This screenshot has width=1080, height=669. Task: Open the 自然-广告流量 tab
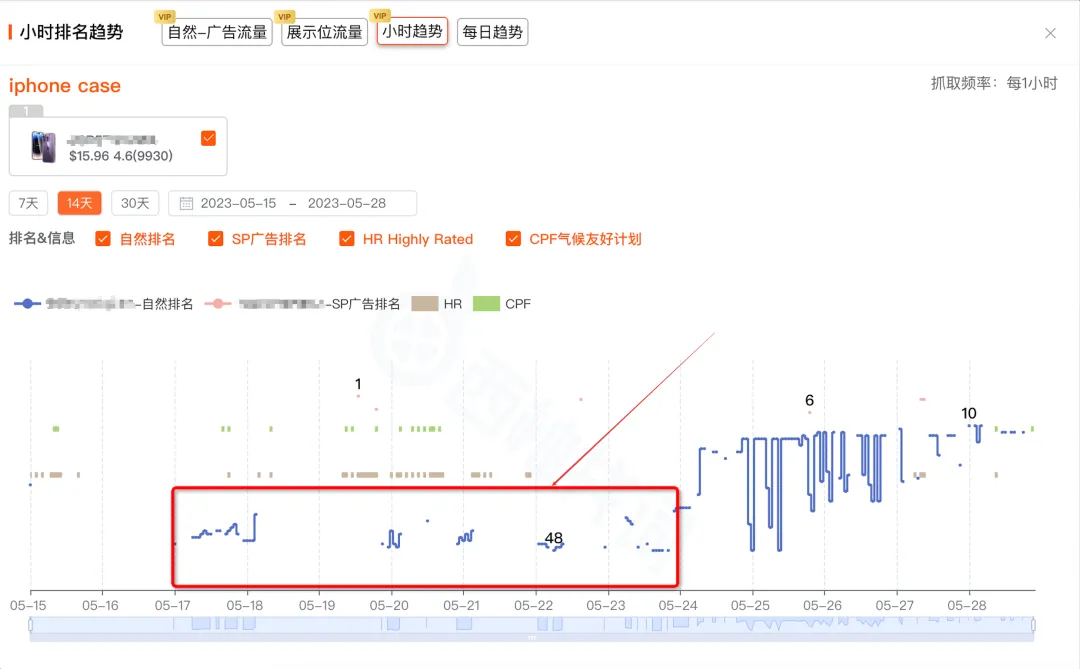point(217,32)
